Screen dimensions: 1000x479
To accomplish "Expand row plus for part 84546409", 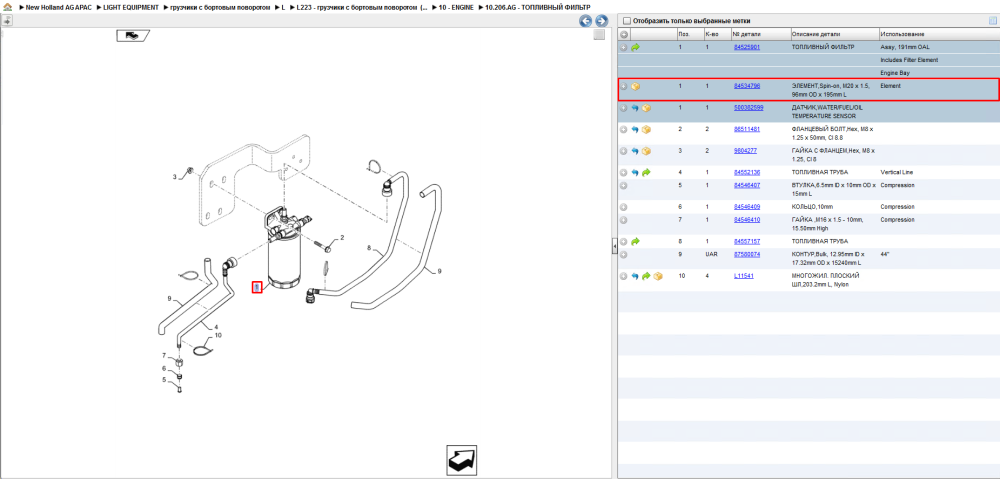I will 624,207.
